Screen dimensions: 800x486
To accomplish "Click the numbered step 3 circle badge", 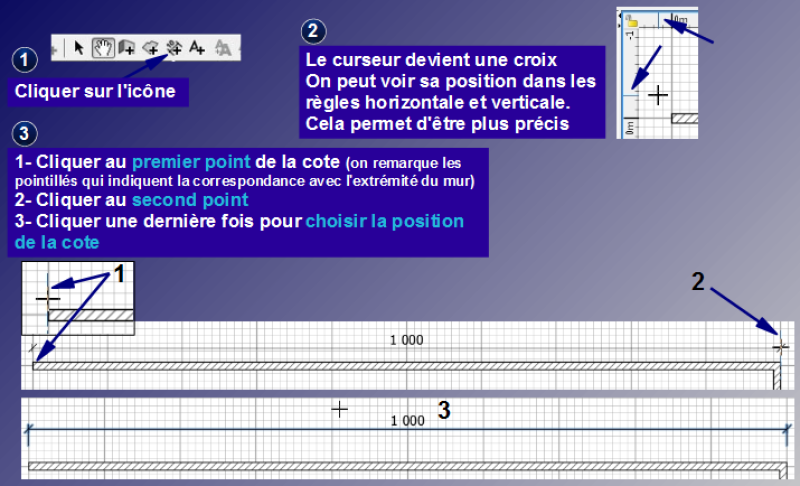I will pyautogui.click(x=27, y=133).
